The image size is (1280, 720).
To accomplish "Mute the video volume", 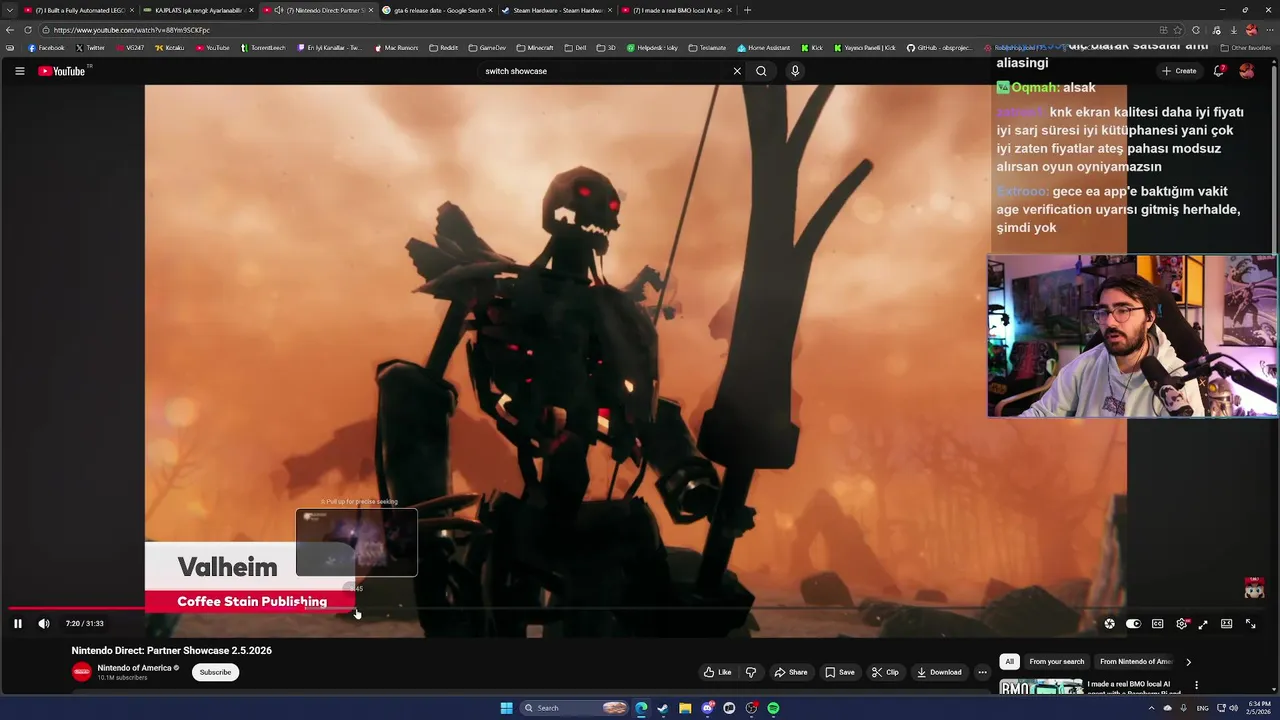I will [x=44, y=623].
